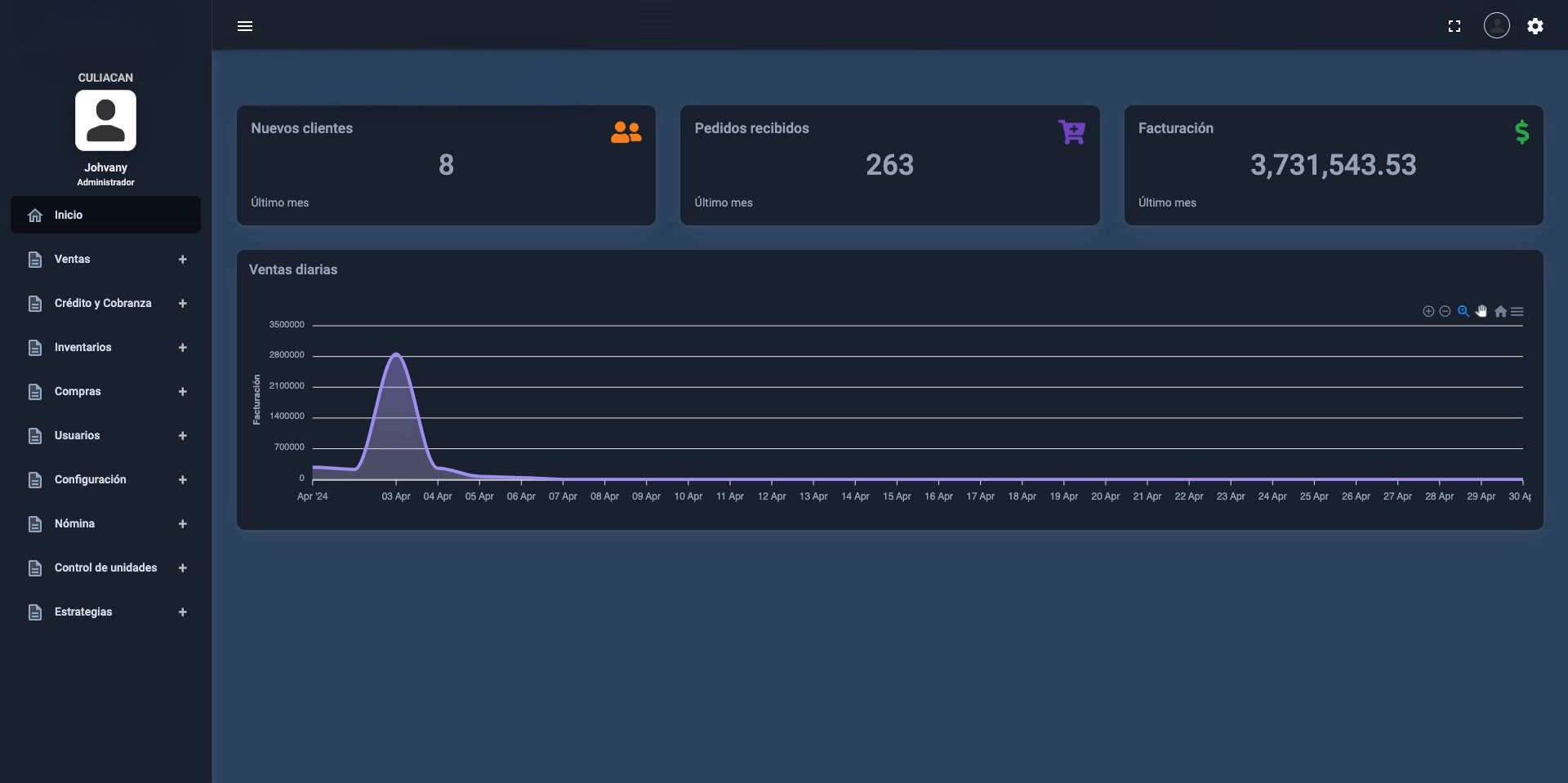Click the Facturación summary card

click(x=1333, y=165)
